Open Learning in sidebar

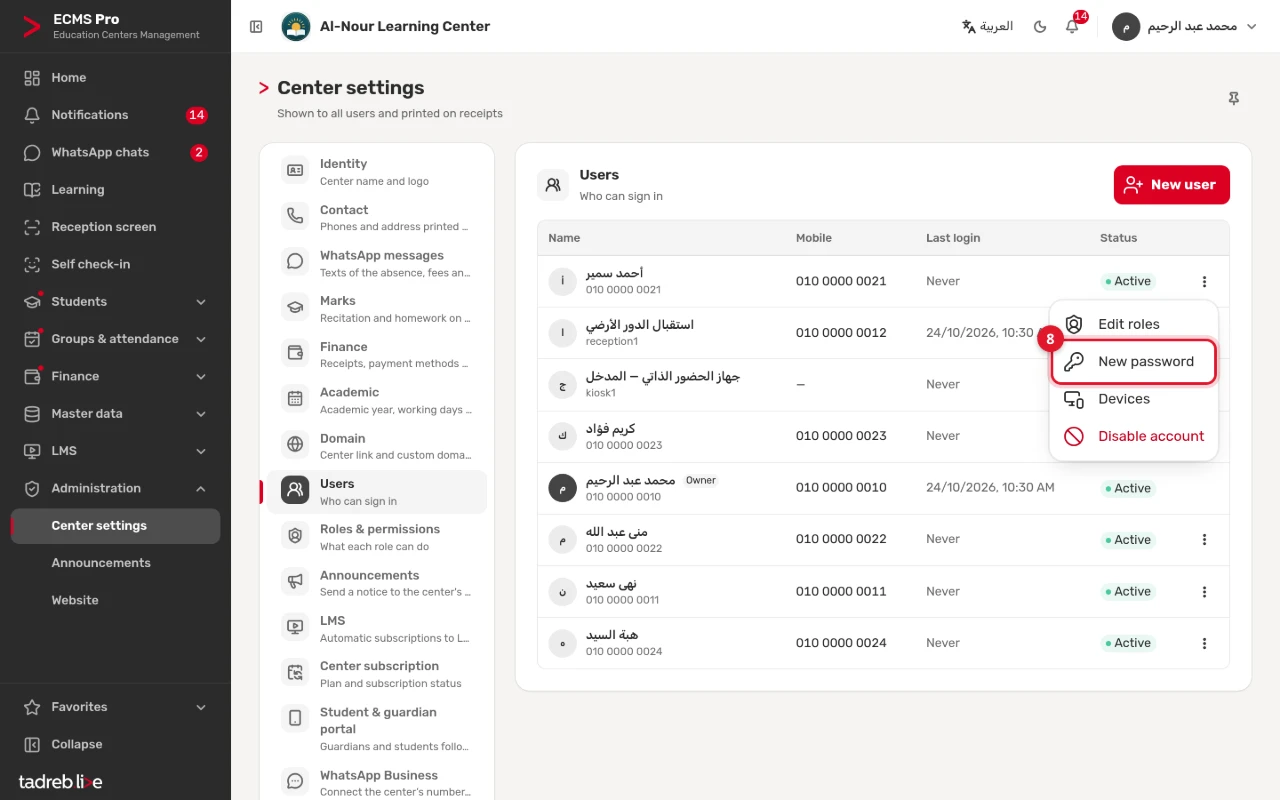click(115, 189)
